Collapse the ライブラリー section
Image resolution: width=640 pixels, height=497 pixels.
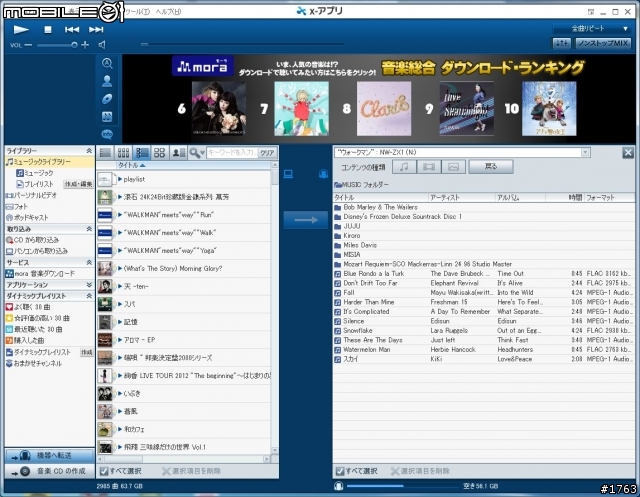[89, 151]
